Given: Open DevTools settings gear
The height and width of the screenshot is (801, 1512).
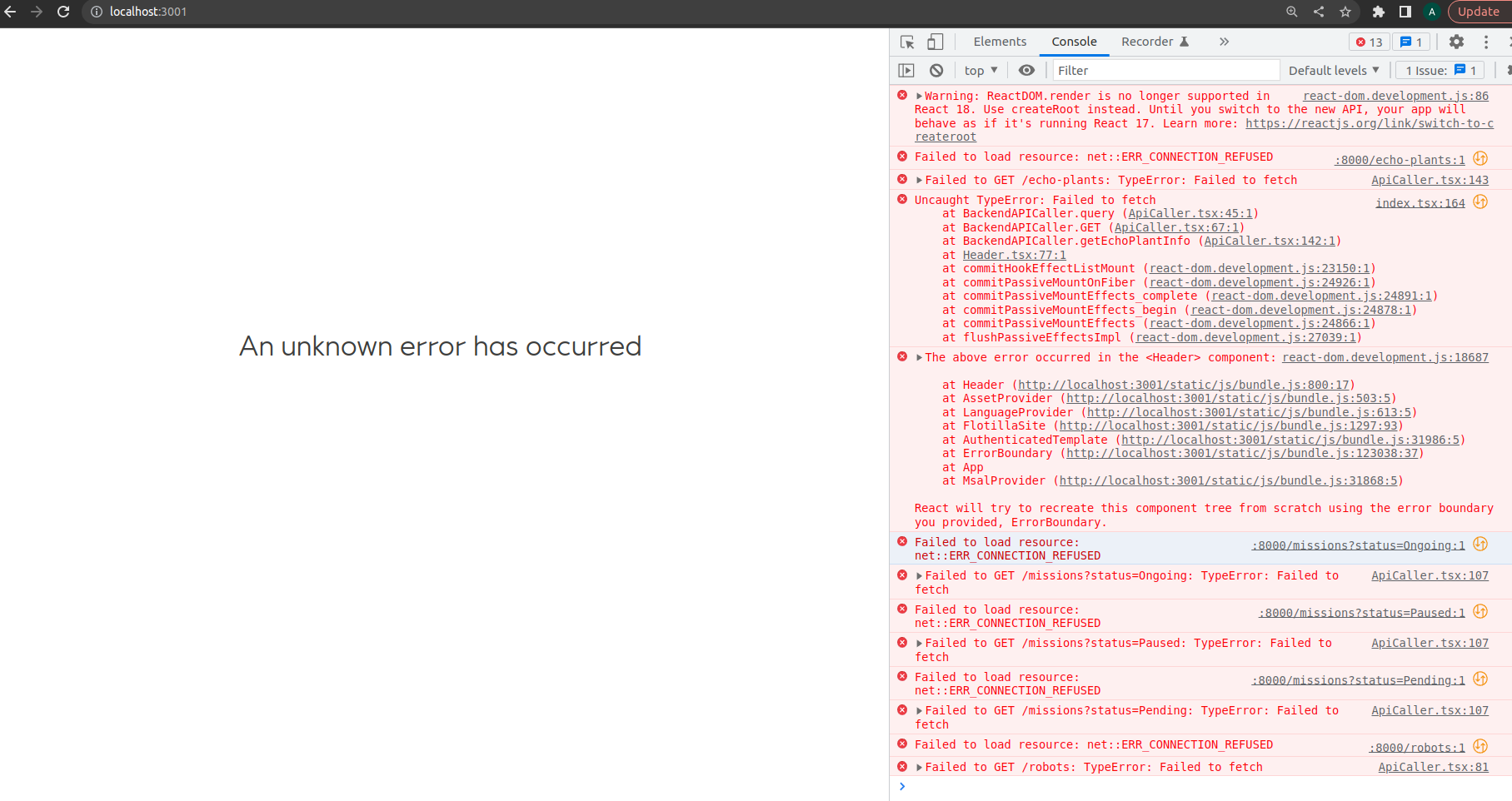Looking at the screenshot, I should [1456, 42].
